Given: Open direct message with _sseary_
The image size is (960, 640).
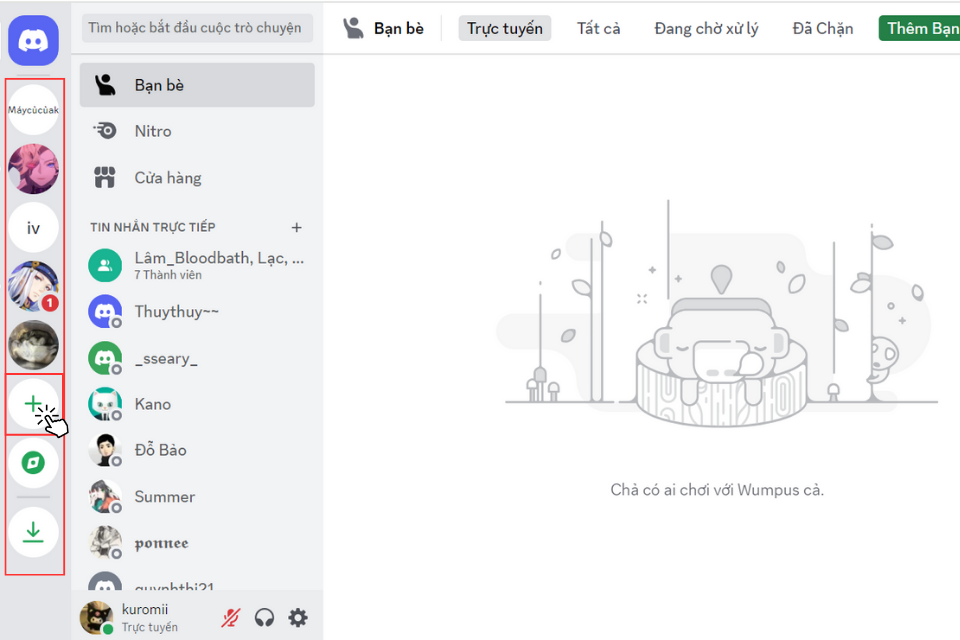Looking at the screenshot, I should [x=197, y=358].
